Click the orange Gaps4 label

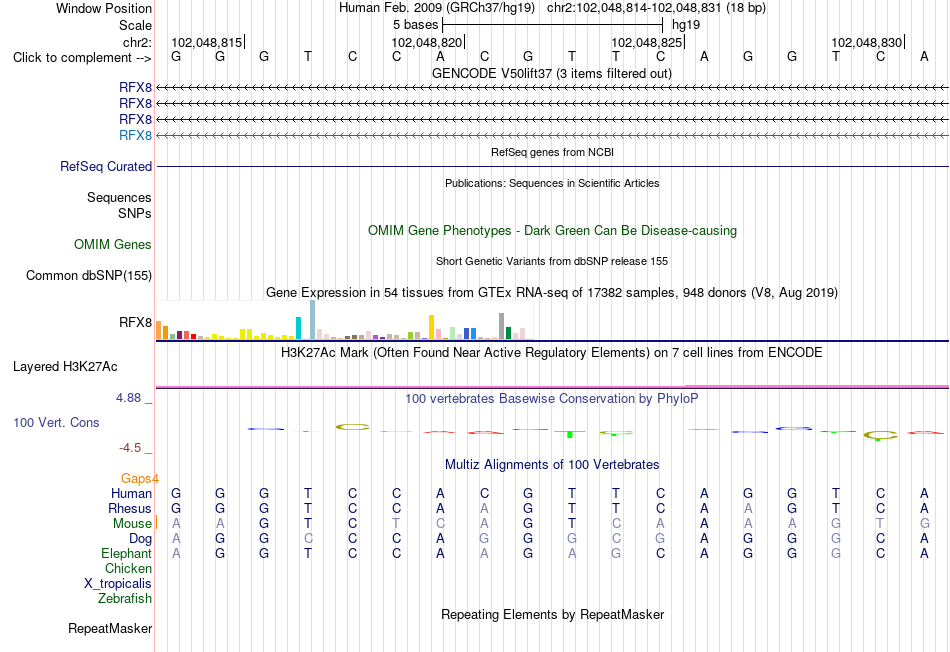pos(140,479)
